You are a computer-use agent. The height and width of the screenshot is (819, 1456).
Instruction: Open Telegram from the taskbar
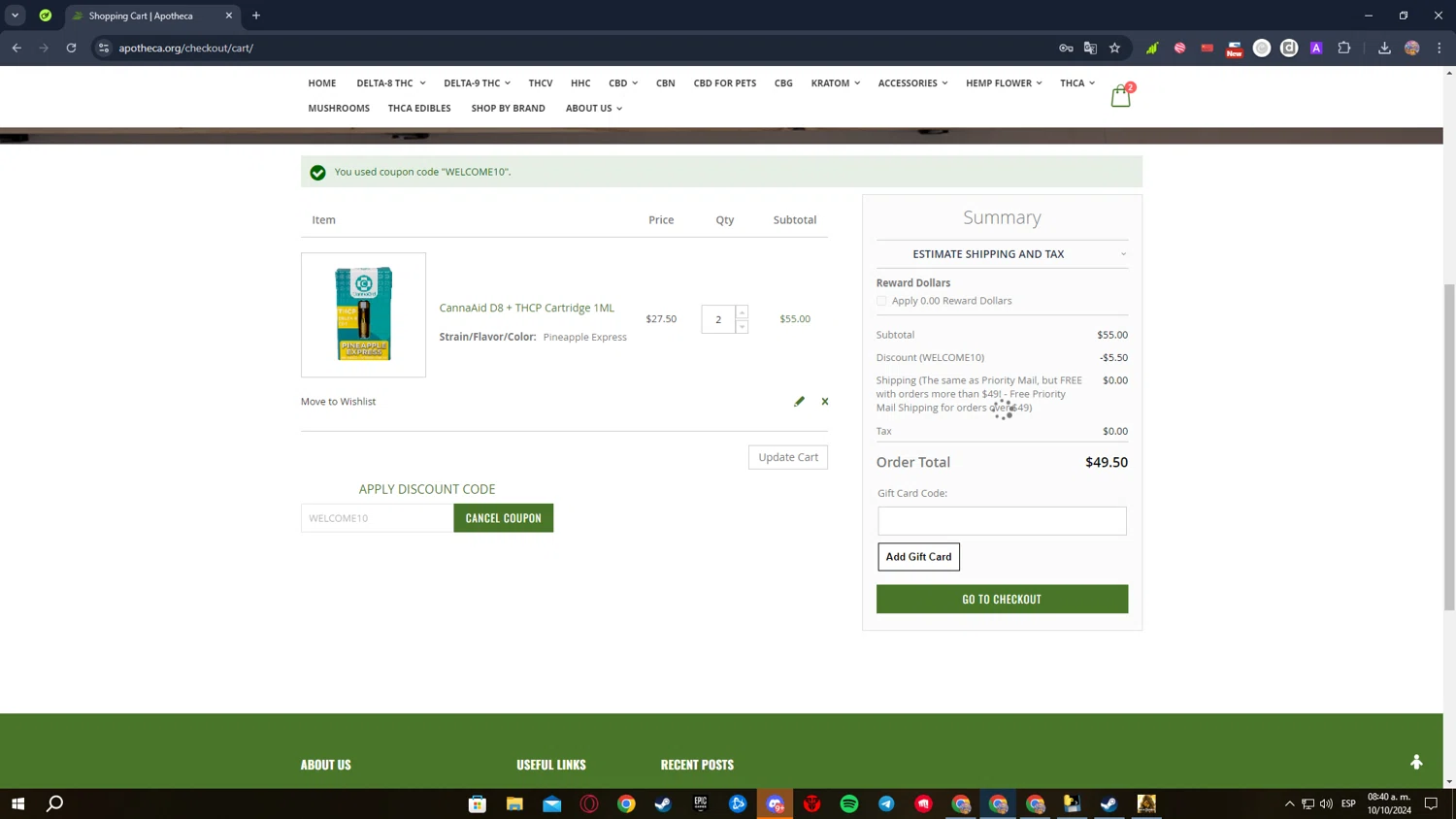(886, 803)
